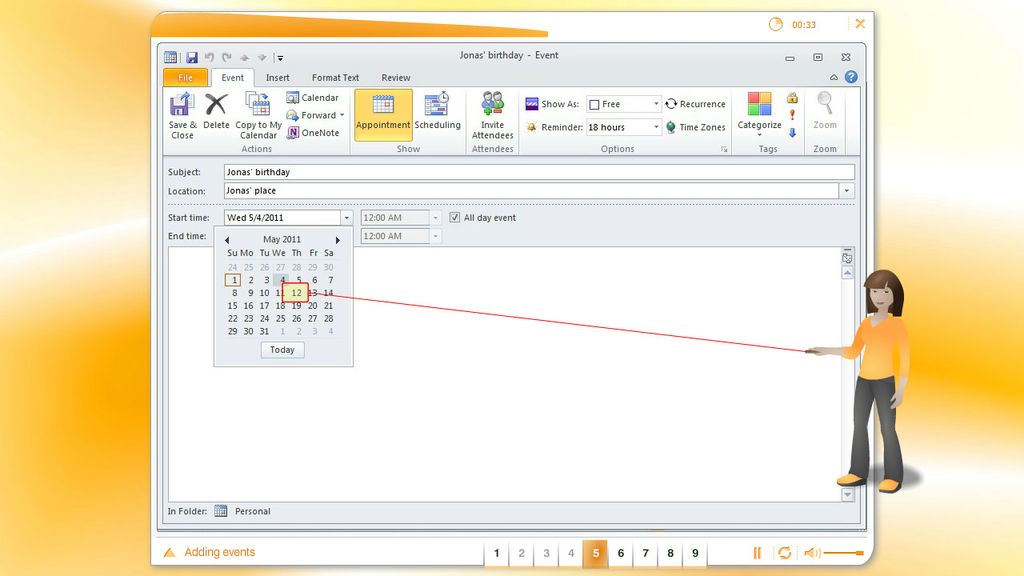Screen dimensions: 1024x576
Task: Jump to tutorial step 1
Action: [x=496, y=553]
